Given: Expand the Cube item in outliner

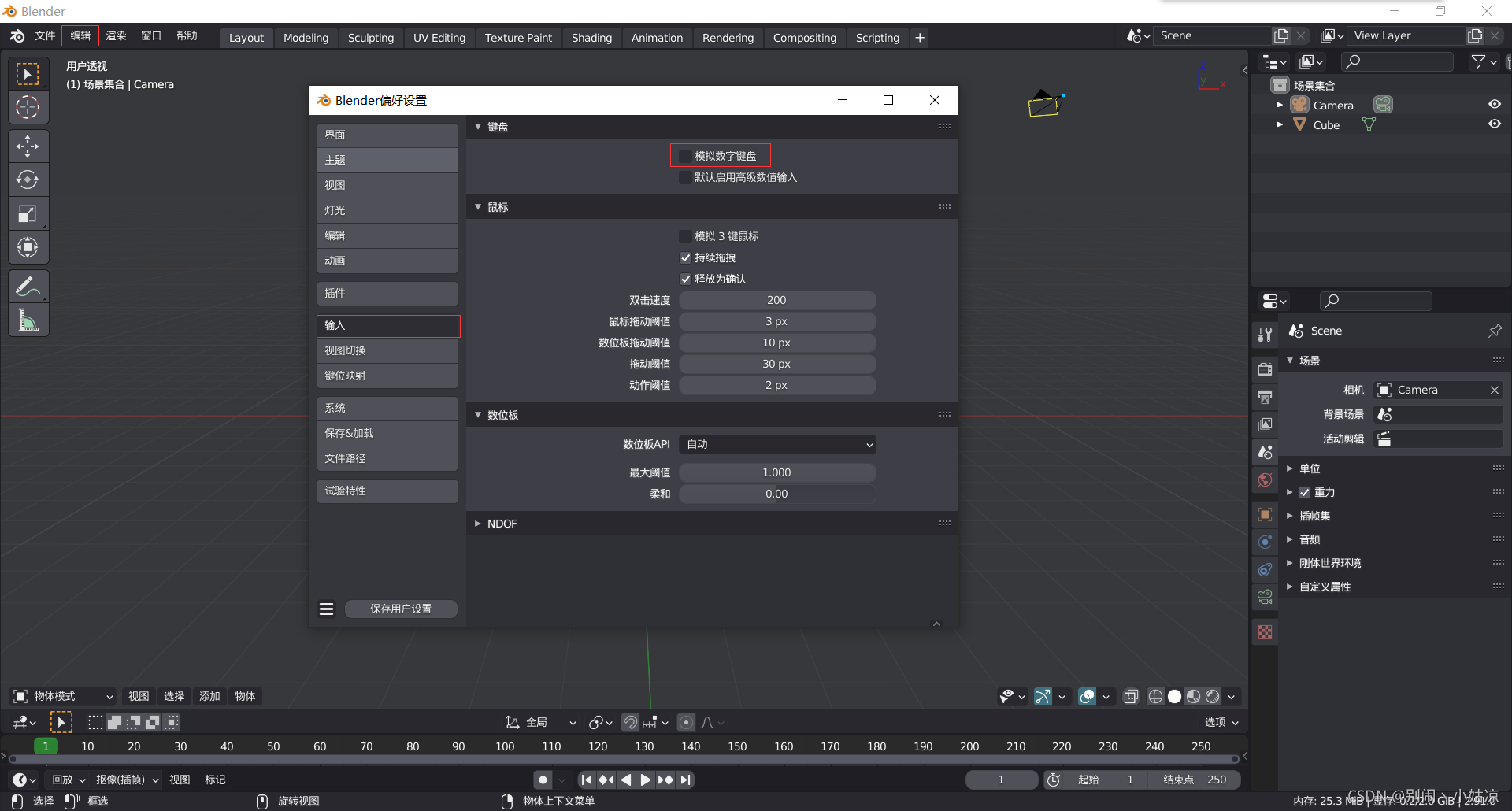Looking at the screenshot, I should tap(1280, 124).
